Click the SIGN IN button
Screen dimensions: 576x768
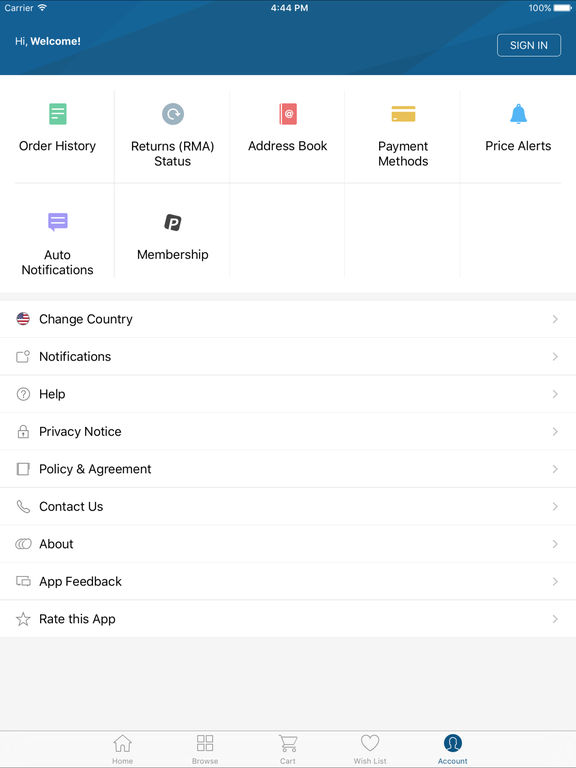click(x=528, y=45)
